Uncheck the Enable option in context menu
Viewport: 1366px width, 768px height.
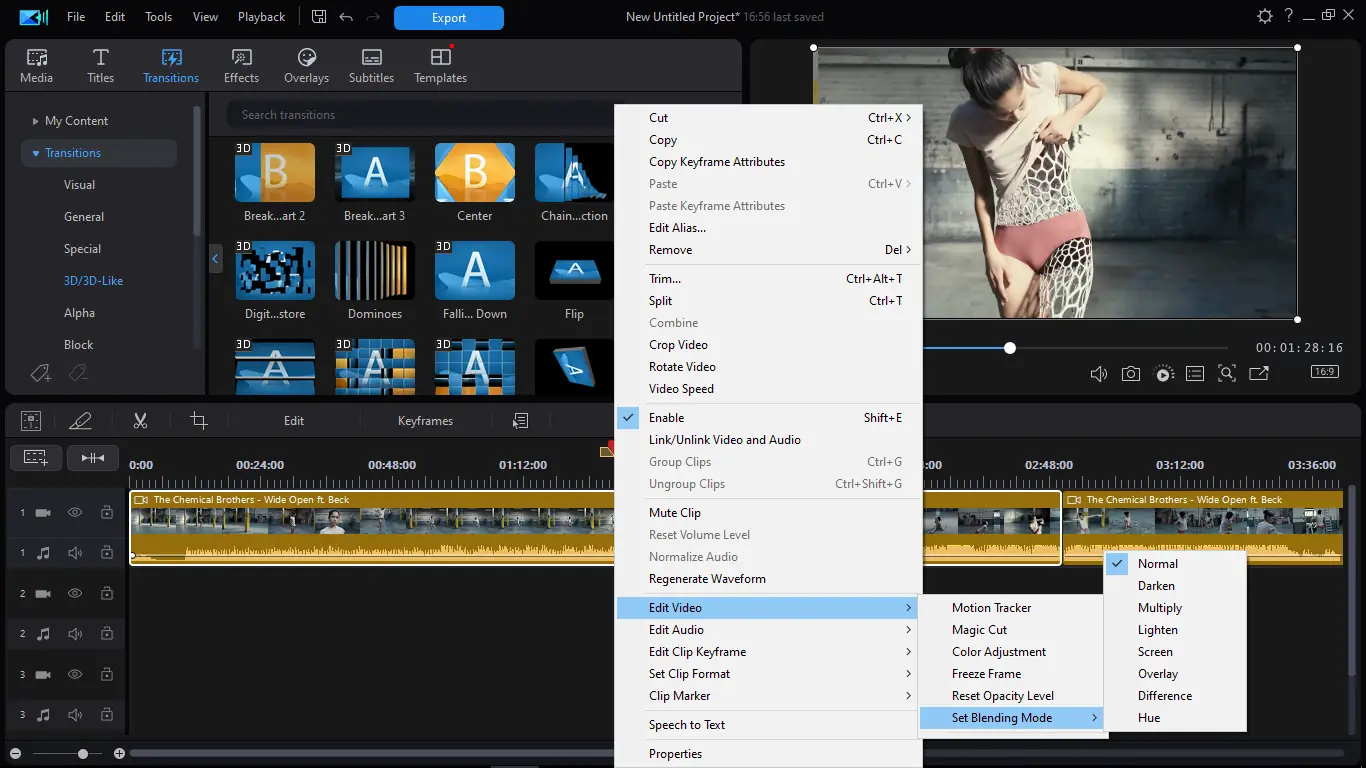(666, 418)
